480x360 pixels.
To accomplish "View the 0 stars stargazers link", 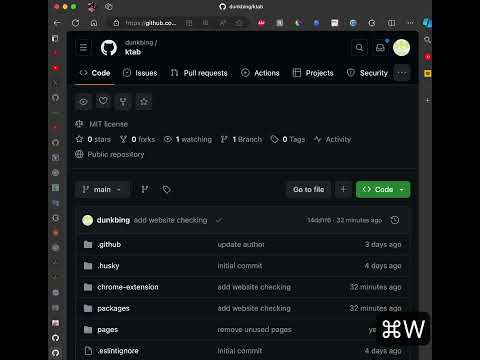I will click(x=93, y=139).
